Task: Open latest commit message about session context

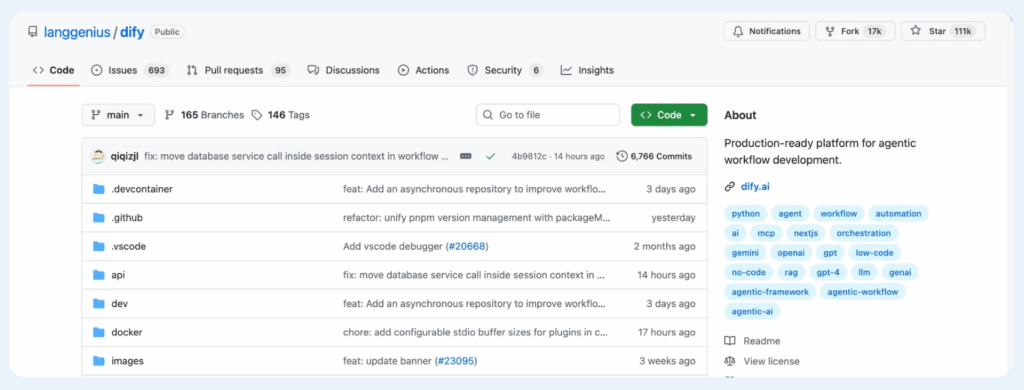Action: coord(297,156)
